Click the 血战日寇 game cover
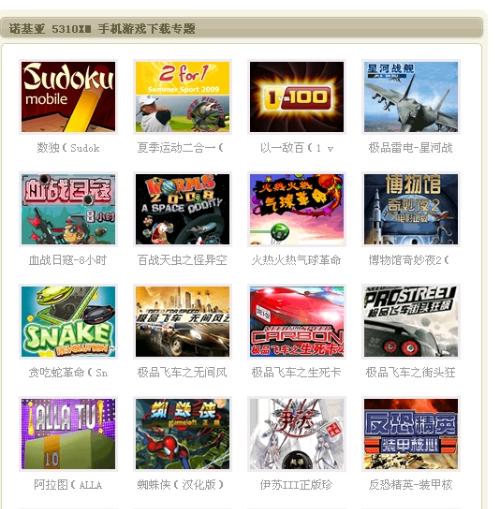This screenshot has width=500, height=509. pyautogui.click(x=68, y=209)
